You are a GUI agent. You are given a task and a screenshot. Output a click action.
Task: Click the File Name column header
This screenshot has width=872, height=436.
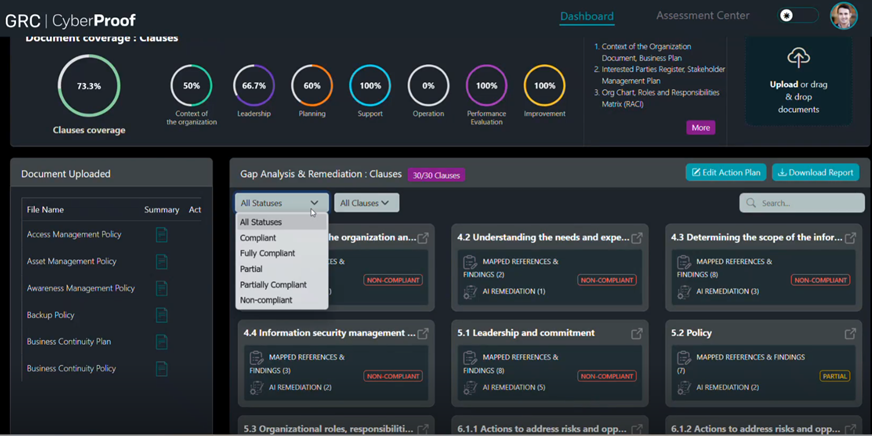(45, 210)
